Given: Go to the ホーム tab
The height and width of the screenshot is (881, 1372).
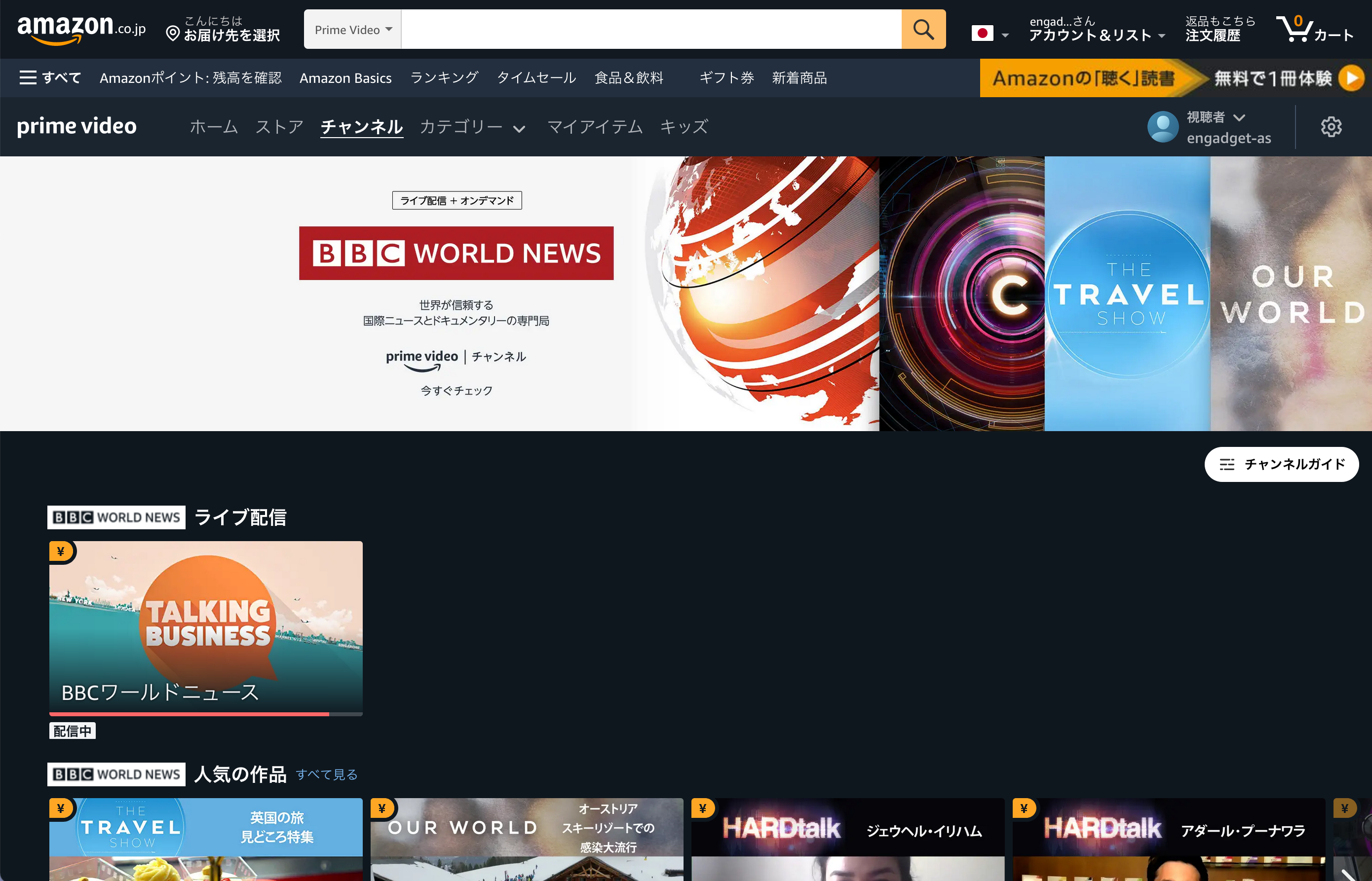Looking at the screenshot, I should pyautogui.click(x=214, y=126).
